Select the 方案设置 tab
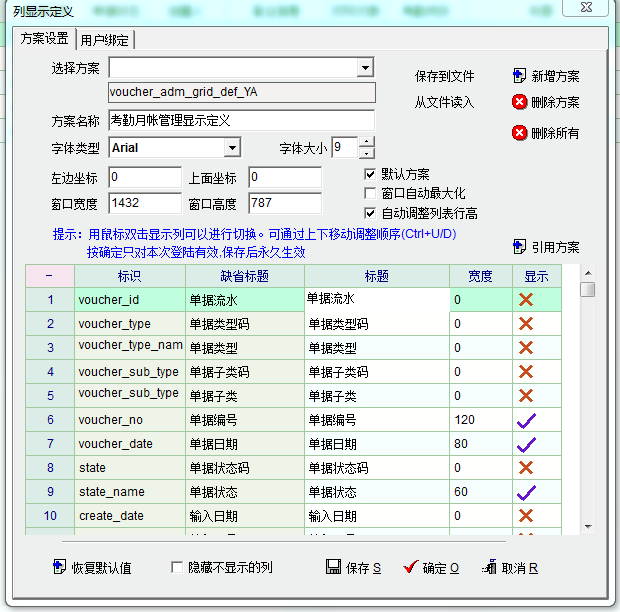 [45, 39]
